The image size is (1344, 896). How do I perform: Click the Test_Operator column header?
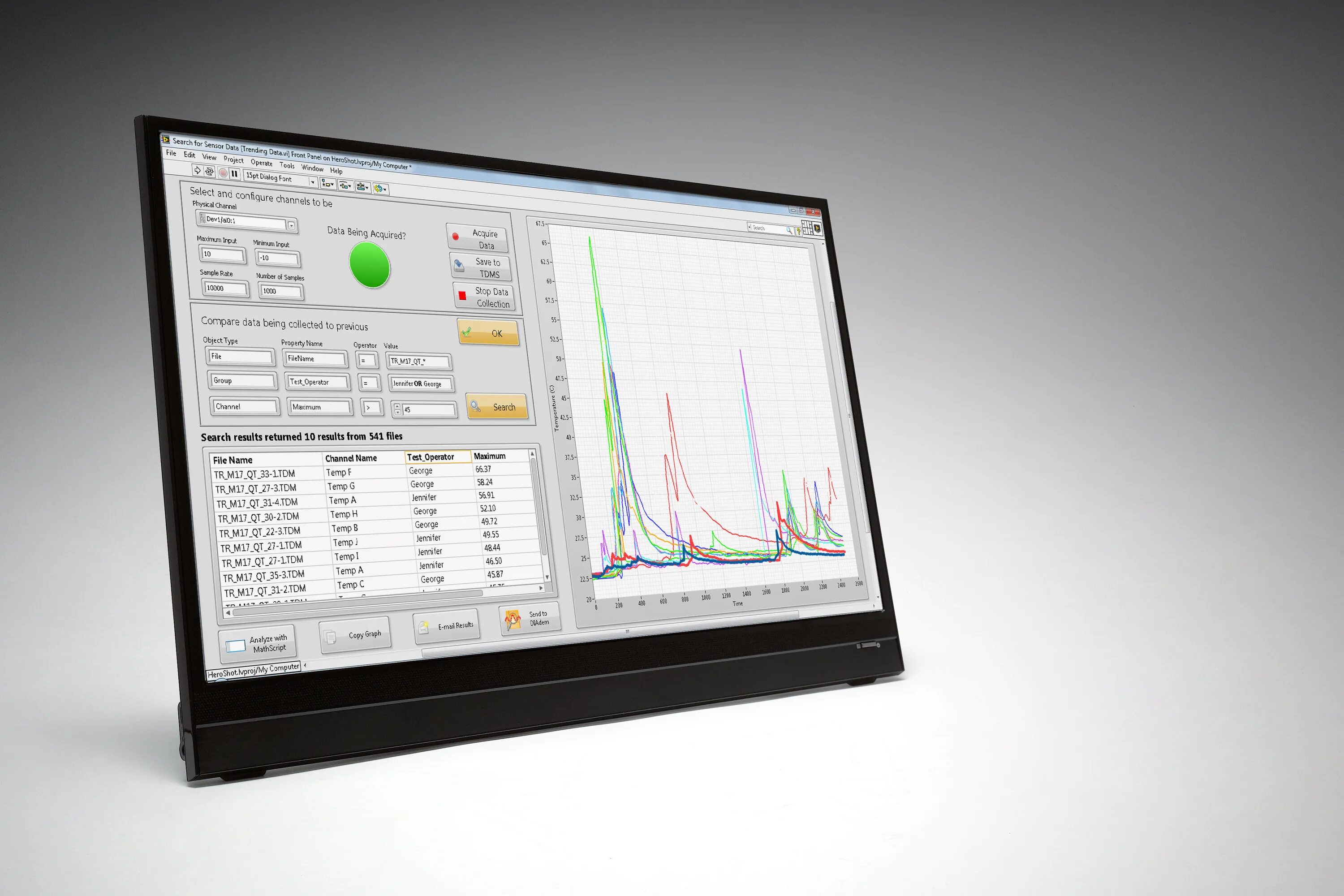(x=438, y=457)
